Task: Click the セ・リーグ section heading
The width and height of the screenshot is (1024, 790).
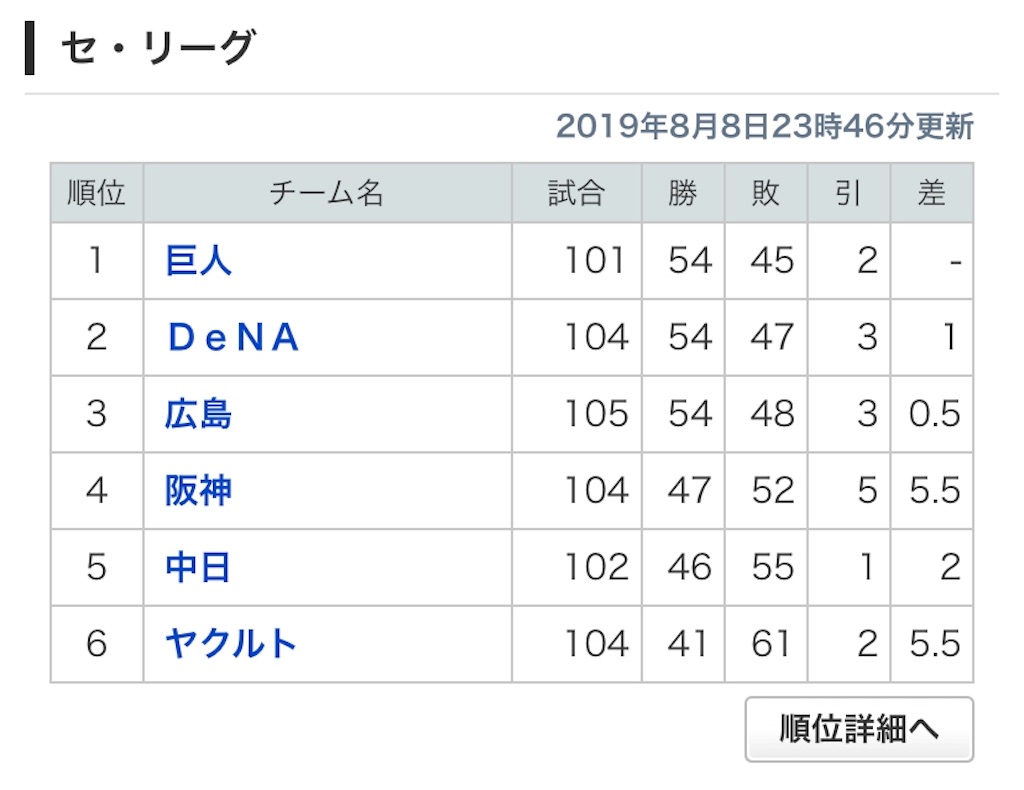Action: point(158,48)
